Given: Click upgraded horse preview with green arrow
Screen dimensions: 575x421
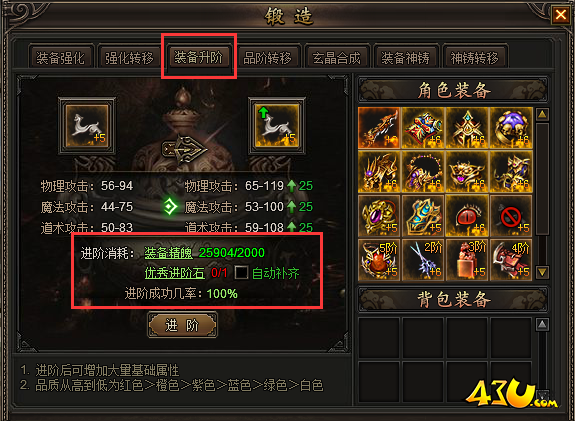Looking at the screenshot, I should [x=277, y=126].
